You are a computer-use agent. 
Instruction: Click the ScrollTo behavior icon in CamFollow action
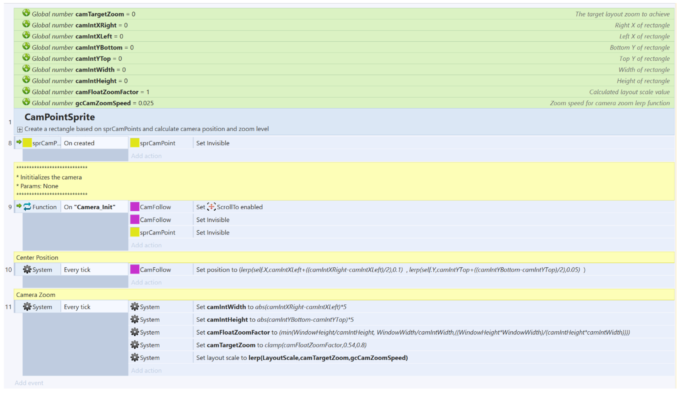tap(211, 206)
